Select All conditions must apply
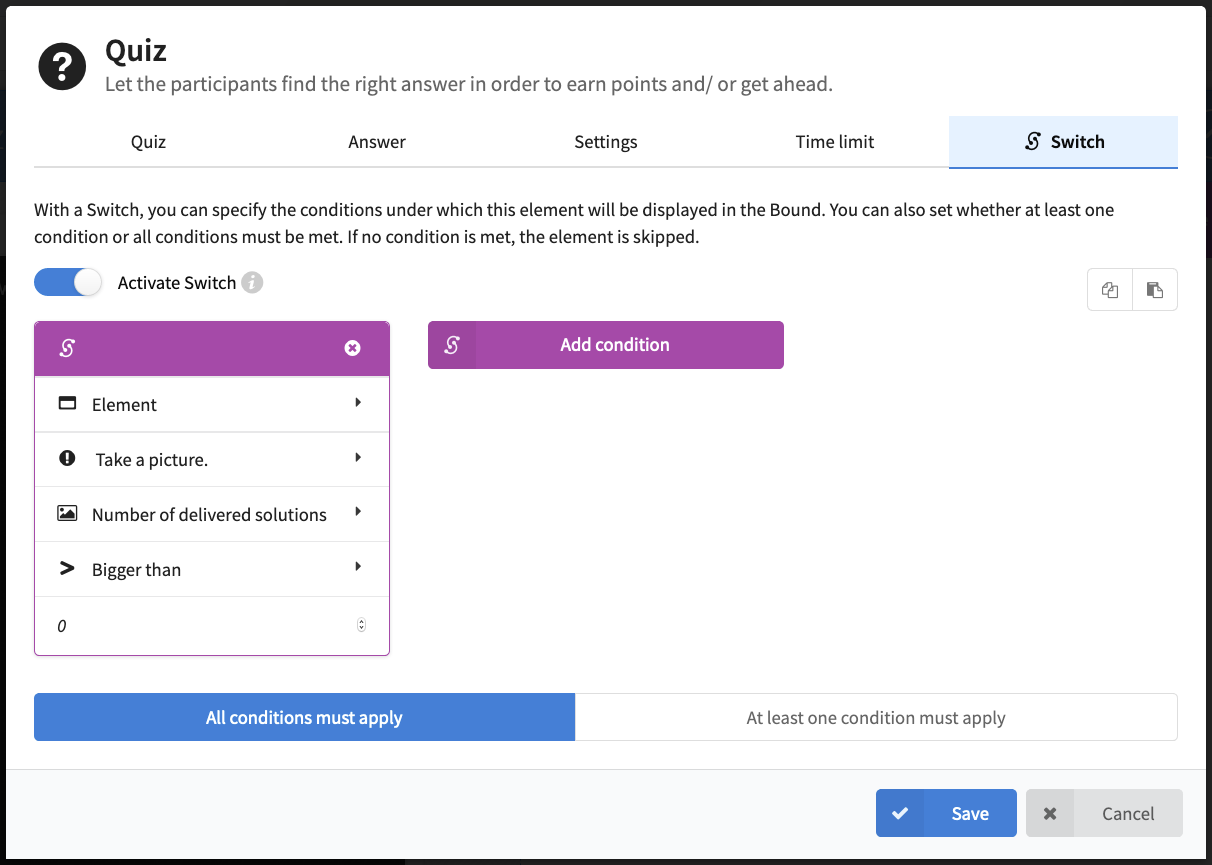This screenshot has width=1212, height=865. (304, 718)
